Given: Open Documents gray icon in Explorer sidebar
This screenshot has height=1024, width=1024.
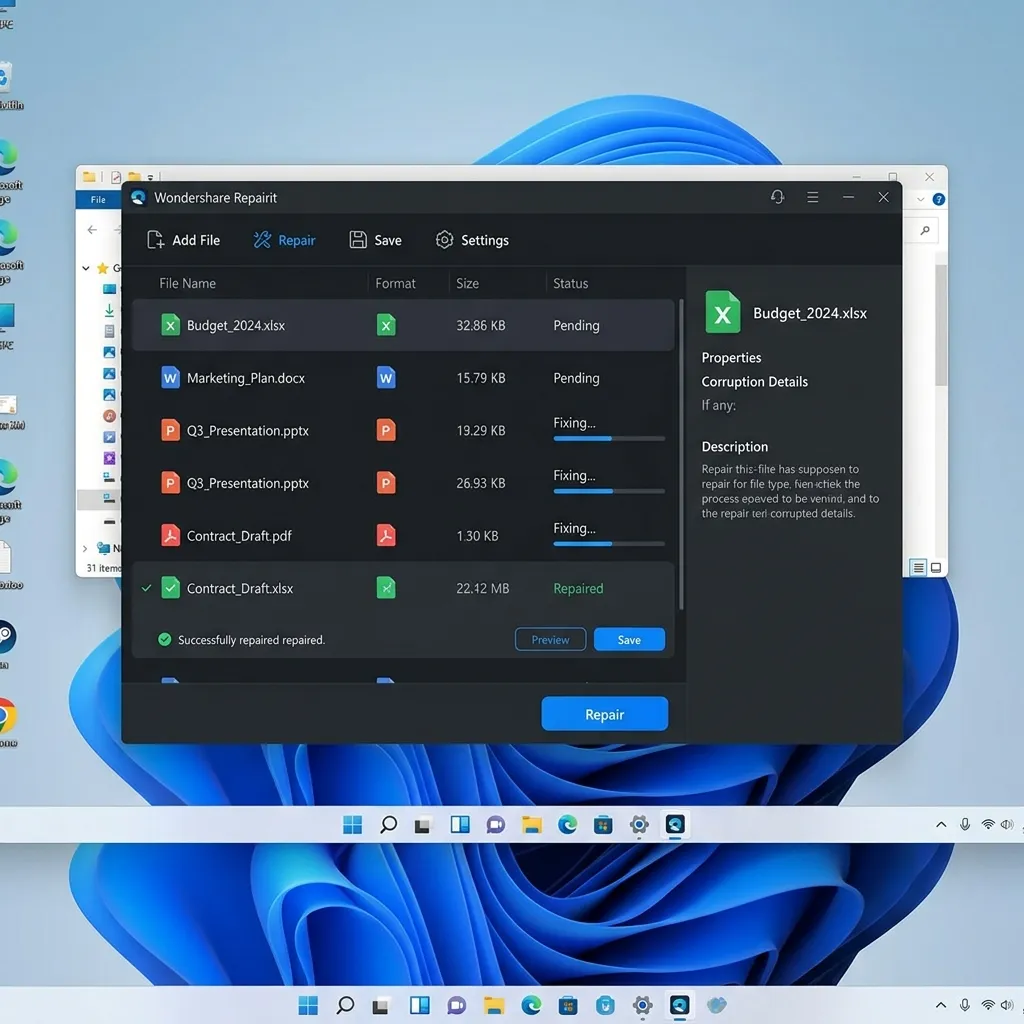Looking at the screenshot, I should point(109,331).
